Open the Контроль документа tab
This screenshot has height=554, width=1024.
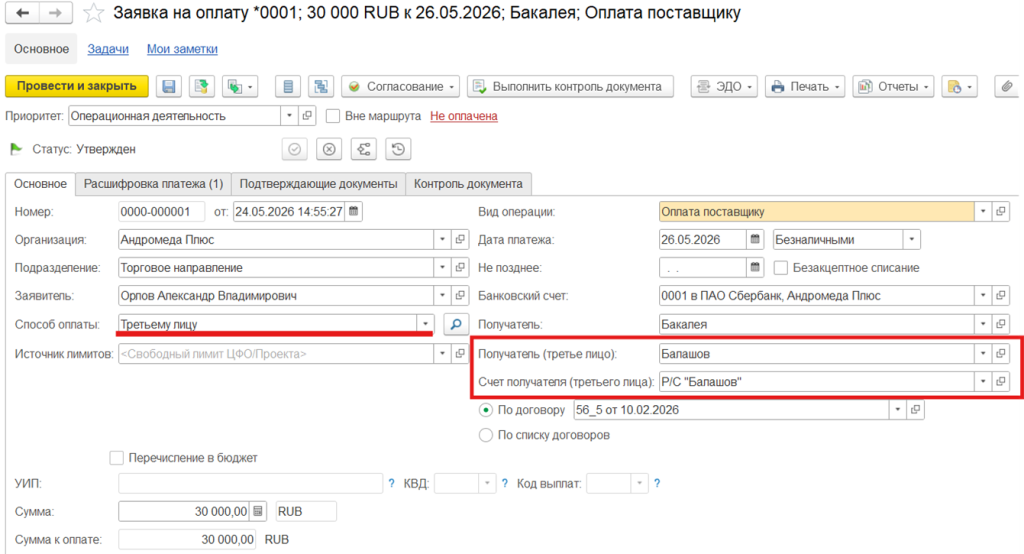coord(468,184)
